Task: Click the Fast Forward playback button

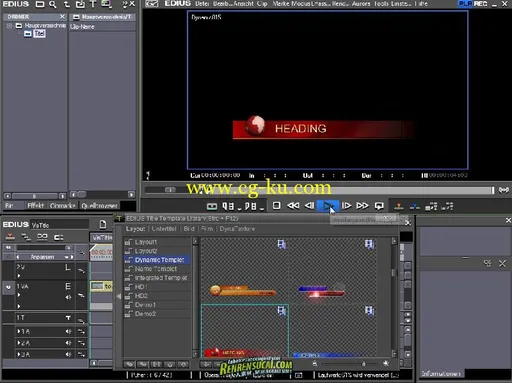Action: [x=362, y=206]
